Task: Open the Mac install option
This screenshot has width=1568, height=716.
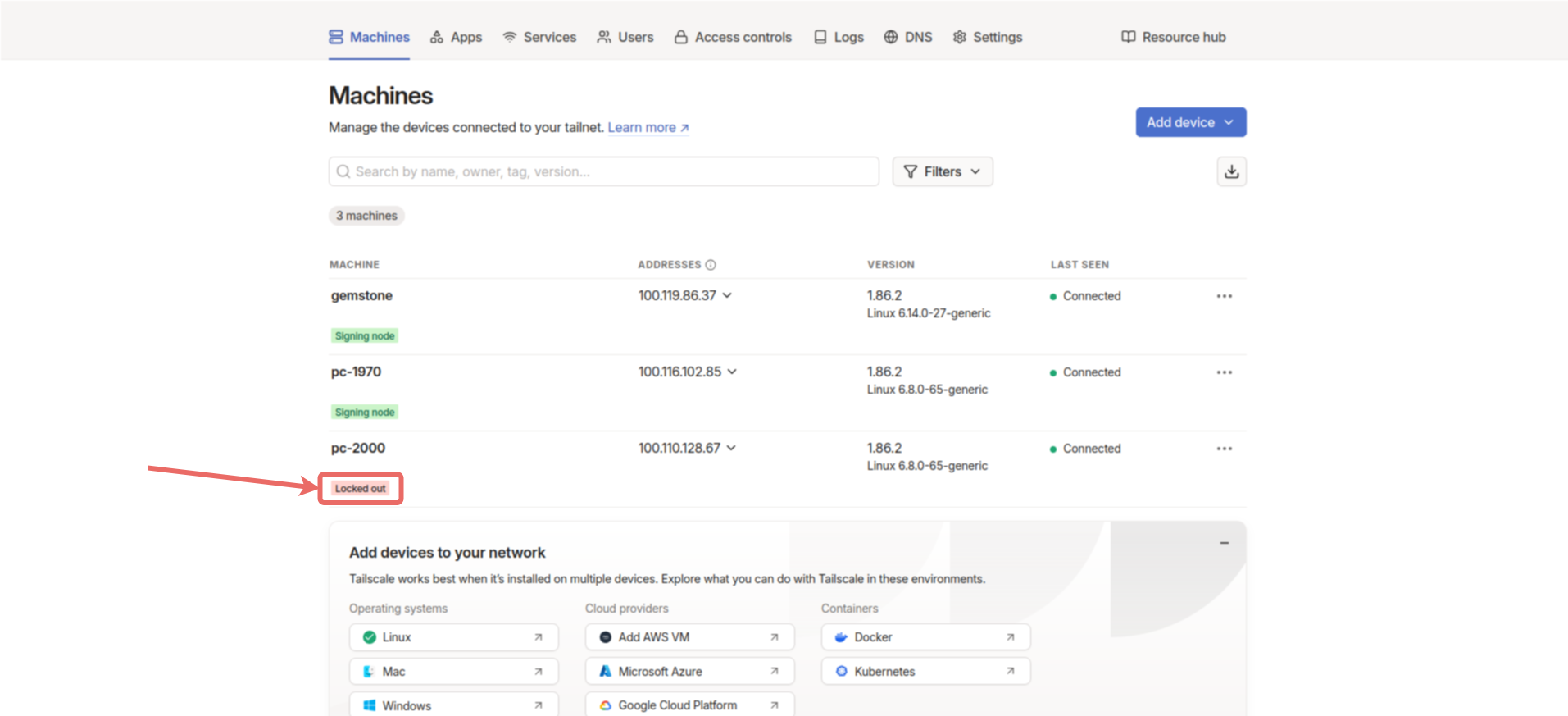Action: pos(453,672)
